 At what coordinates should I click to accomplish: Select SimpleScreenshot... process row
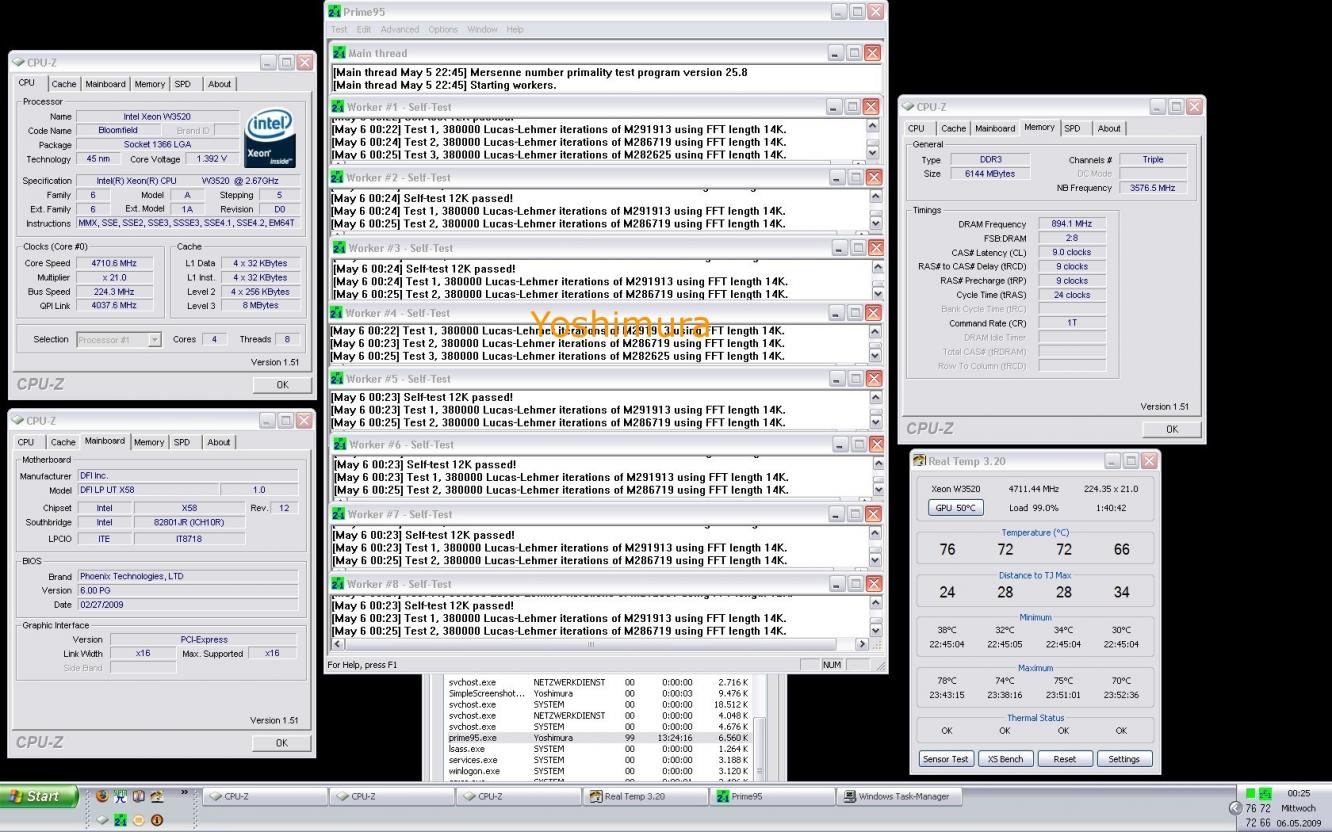599,694
